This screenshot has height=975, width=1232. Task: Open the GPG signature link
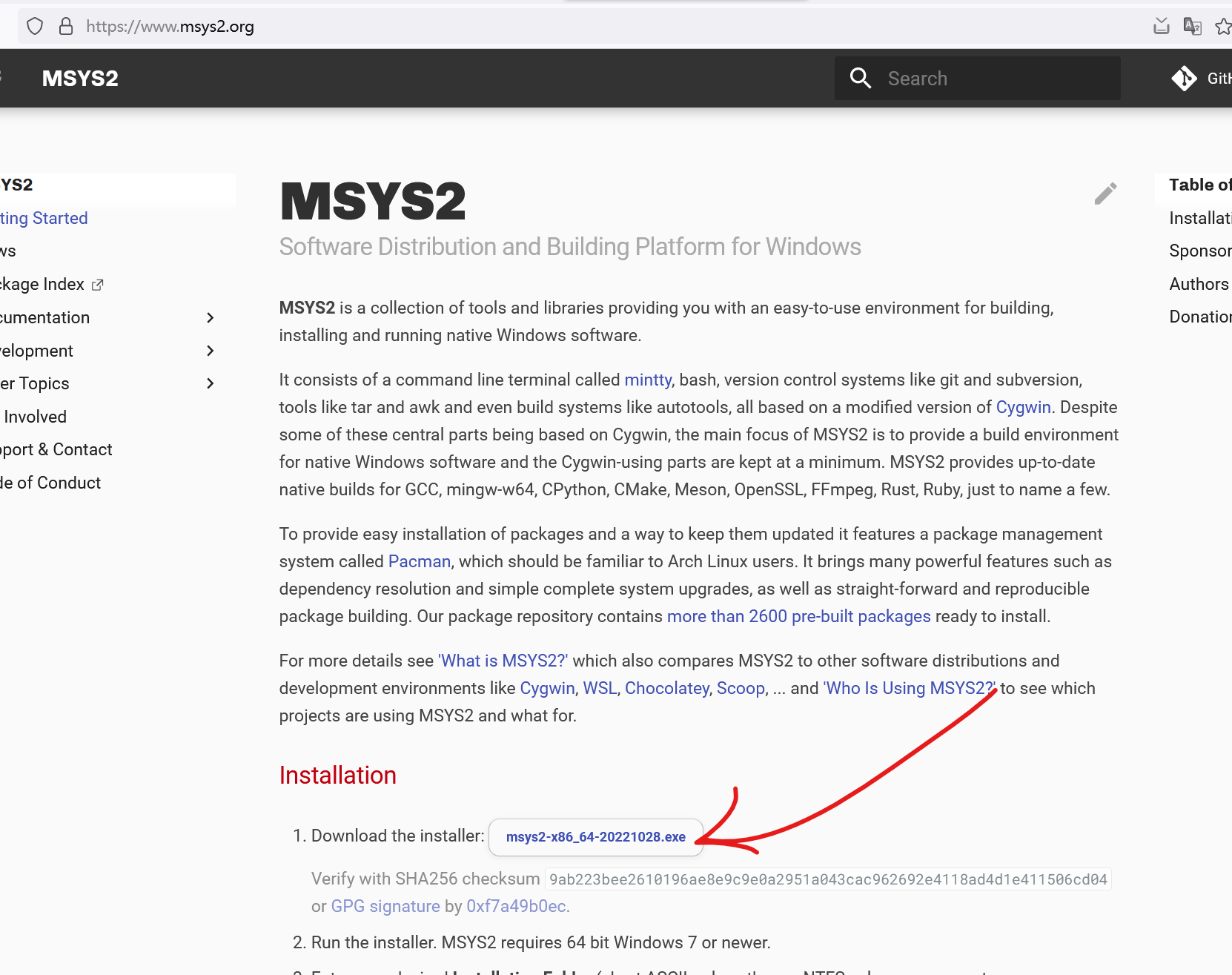[x=385, y=906]
